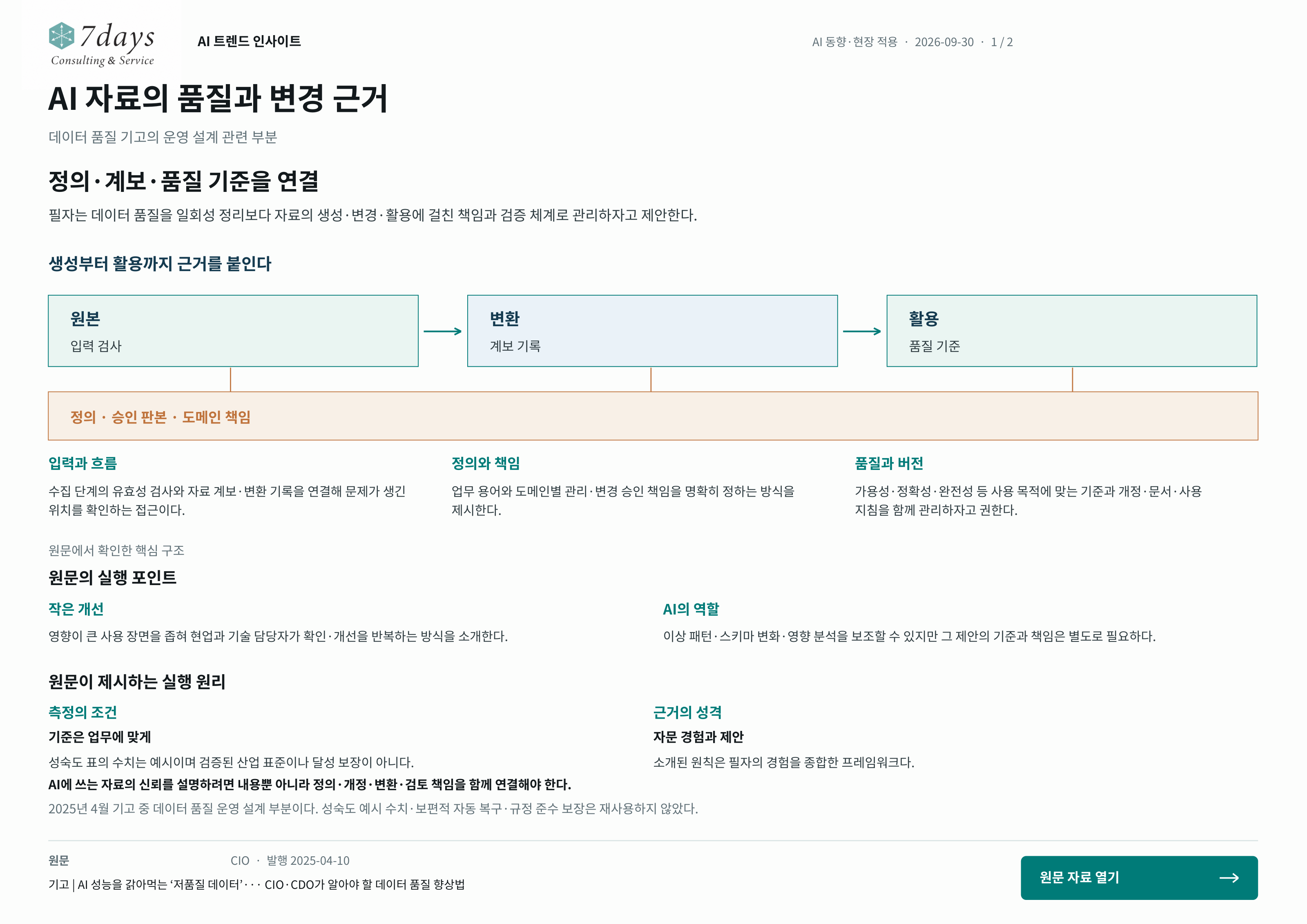Click the main title AI 자료의 품질과 변경 근거
1307x924 pixels.
tap(217, 98)
